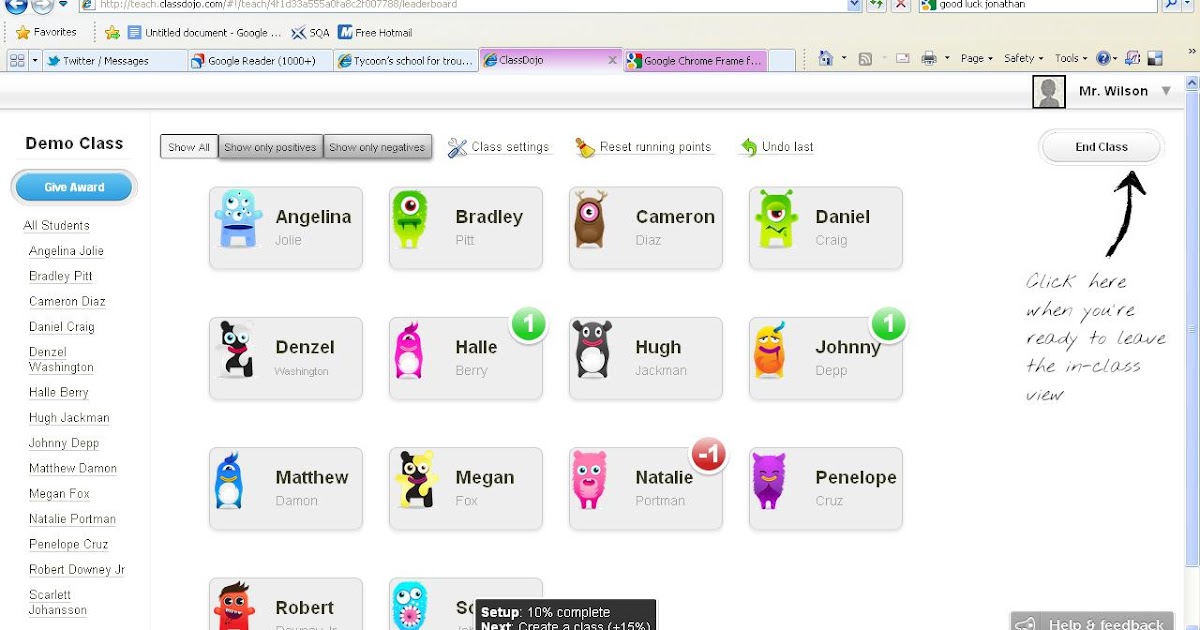Image resolution: width=1200 pixels, height=630 pixels.
Task: Open the search provider dropdown arrow
Action: click(x=1189, y=5)
